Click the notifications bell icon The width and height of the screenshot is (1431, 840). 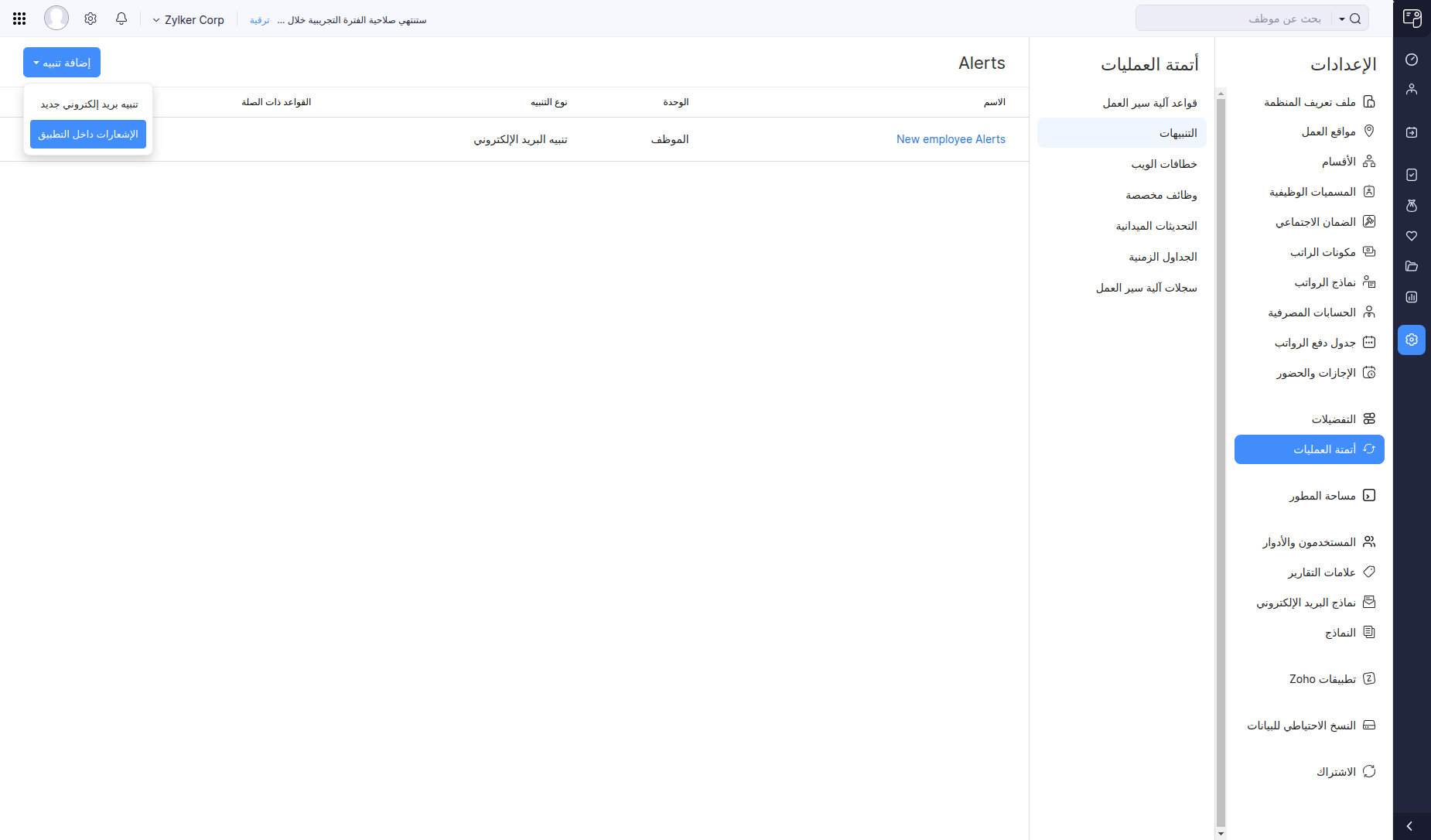point(121,19)
